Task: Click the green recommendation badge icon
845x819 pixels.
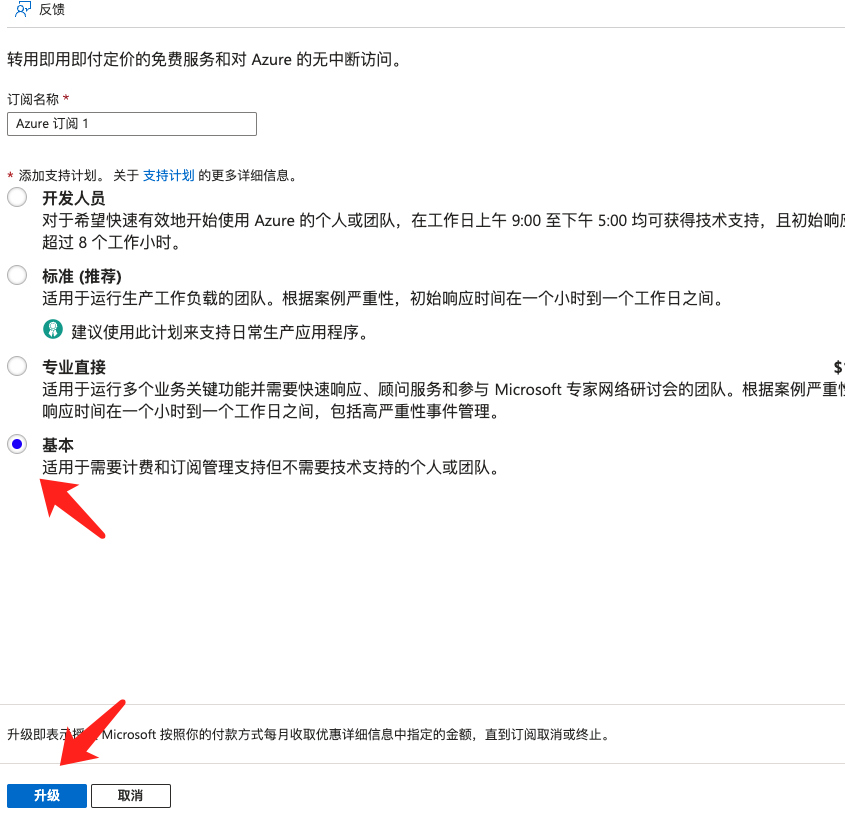Action: click(52, 330)
